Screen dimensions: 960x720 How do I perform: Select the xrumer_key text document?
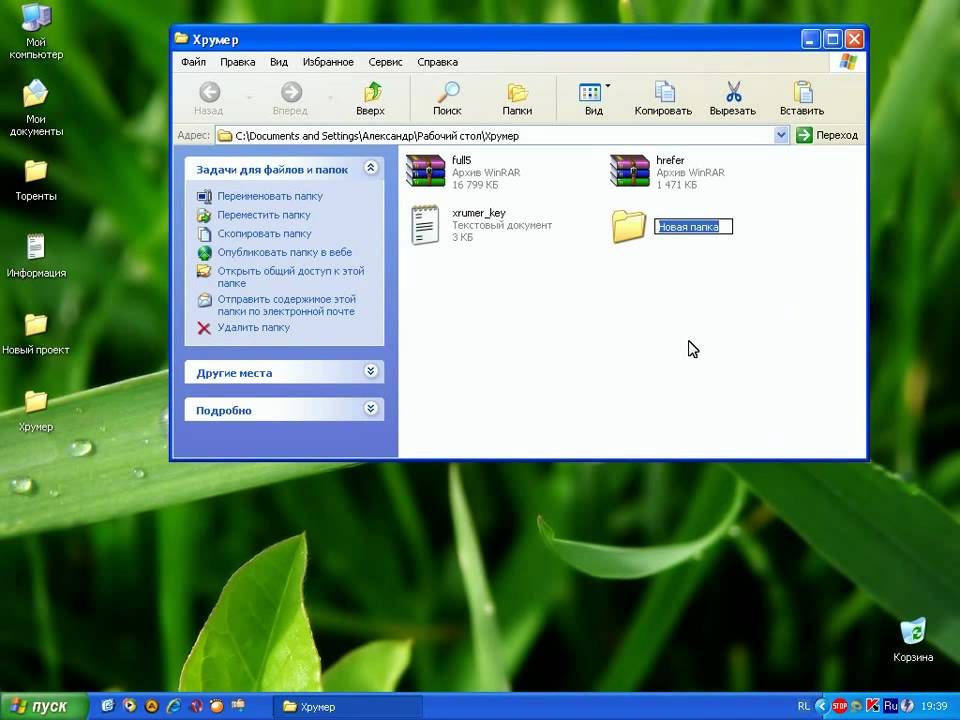[425, 225]
